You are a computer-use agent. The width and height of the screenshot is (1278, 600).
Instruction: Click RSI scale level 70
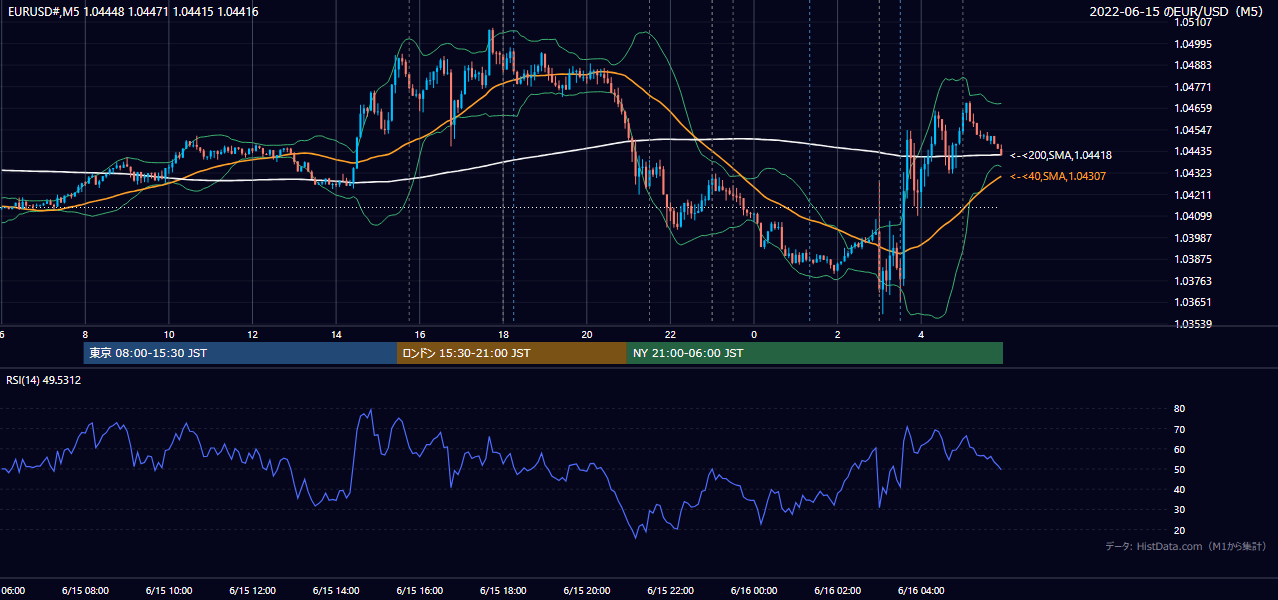point(1179,429)
